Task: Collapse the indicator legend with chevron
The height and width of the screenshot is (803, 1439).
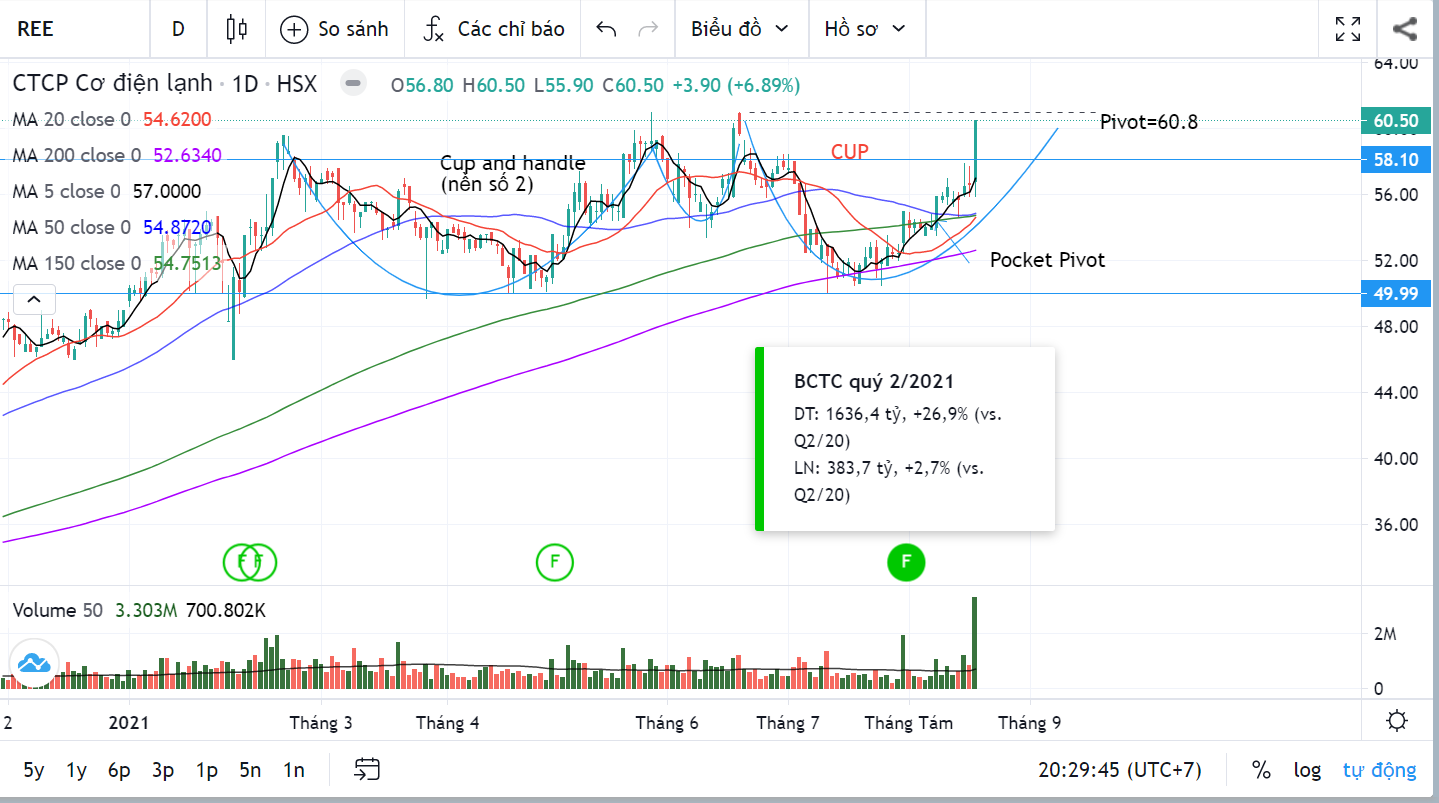Action: (x=33, y=299)
